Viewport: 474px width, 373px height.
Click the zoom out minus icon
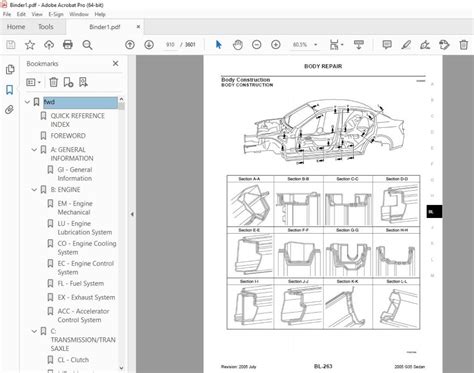(x=257, y=45)
